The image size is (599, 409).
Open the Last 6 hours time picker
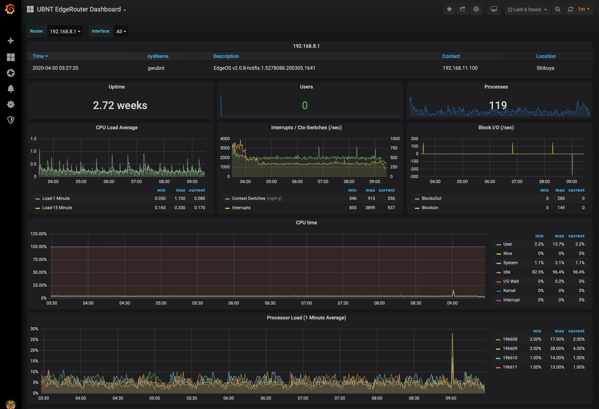click(x=527, y=9)
